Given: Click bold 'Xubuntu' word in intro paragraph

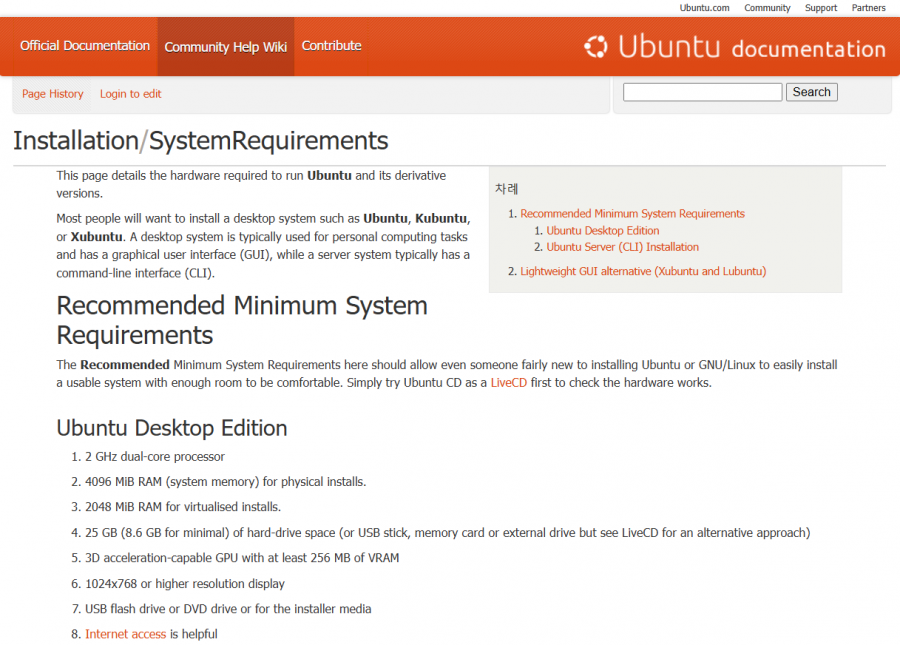Looking at the screenshot, I should tap(96, 237).
